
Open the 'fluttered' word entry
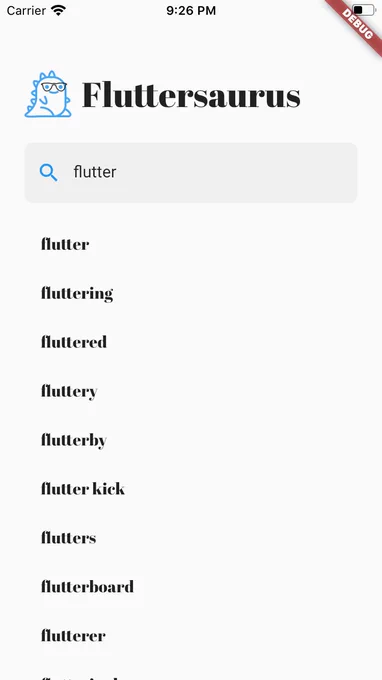[74, 342]
